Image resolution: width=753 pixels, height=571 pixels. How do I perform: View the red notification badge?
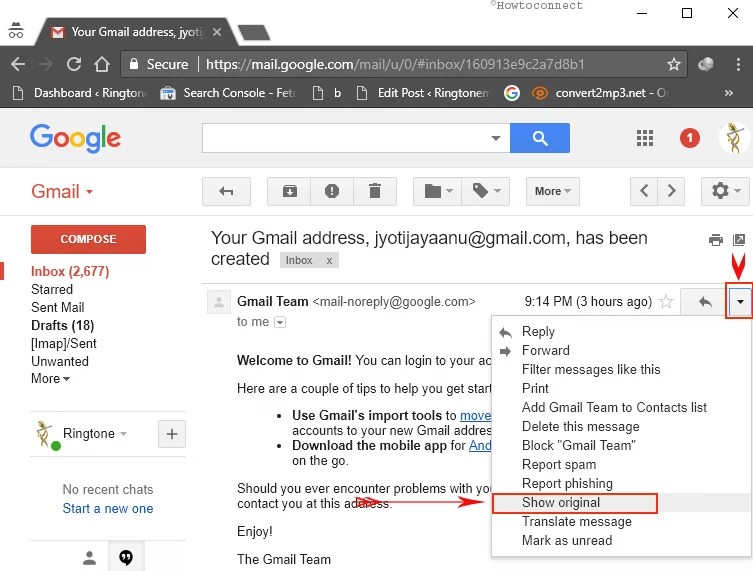(x=690, y=138)
